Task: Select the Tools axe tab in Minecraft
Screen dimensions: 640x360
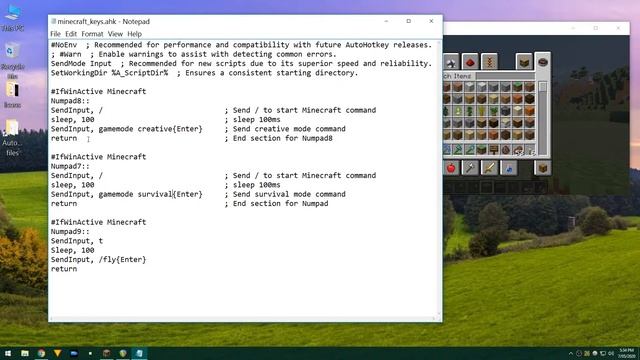Action: (470, 168)
